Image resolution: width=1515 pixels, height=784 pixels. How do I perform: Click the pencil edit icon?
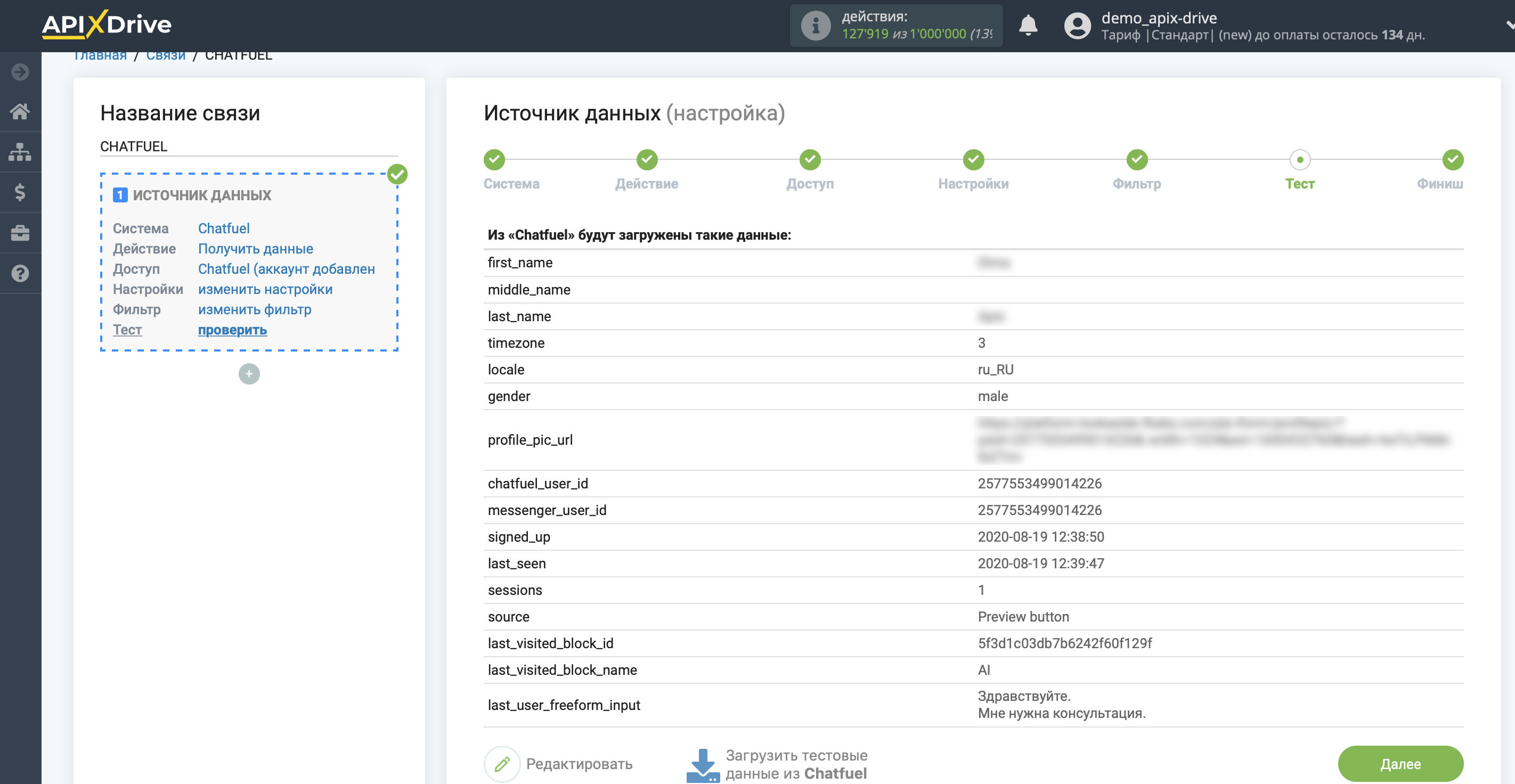pos(502,764)
